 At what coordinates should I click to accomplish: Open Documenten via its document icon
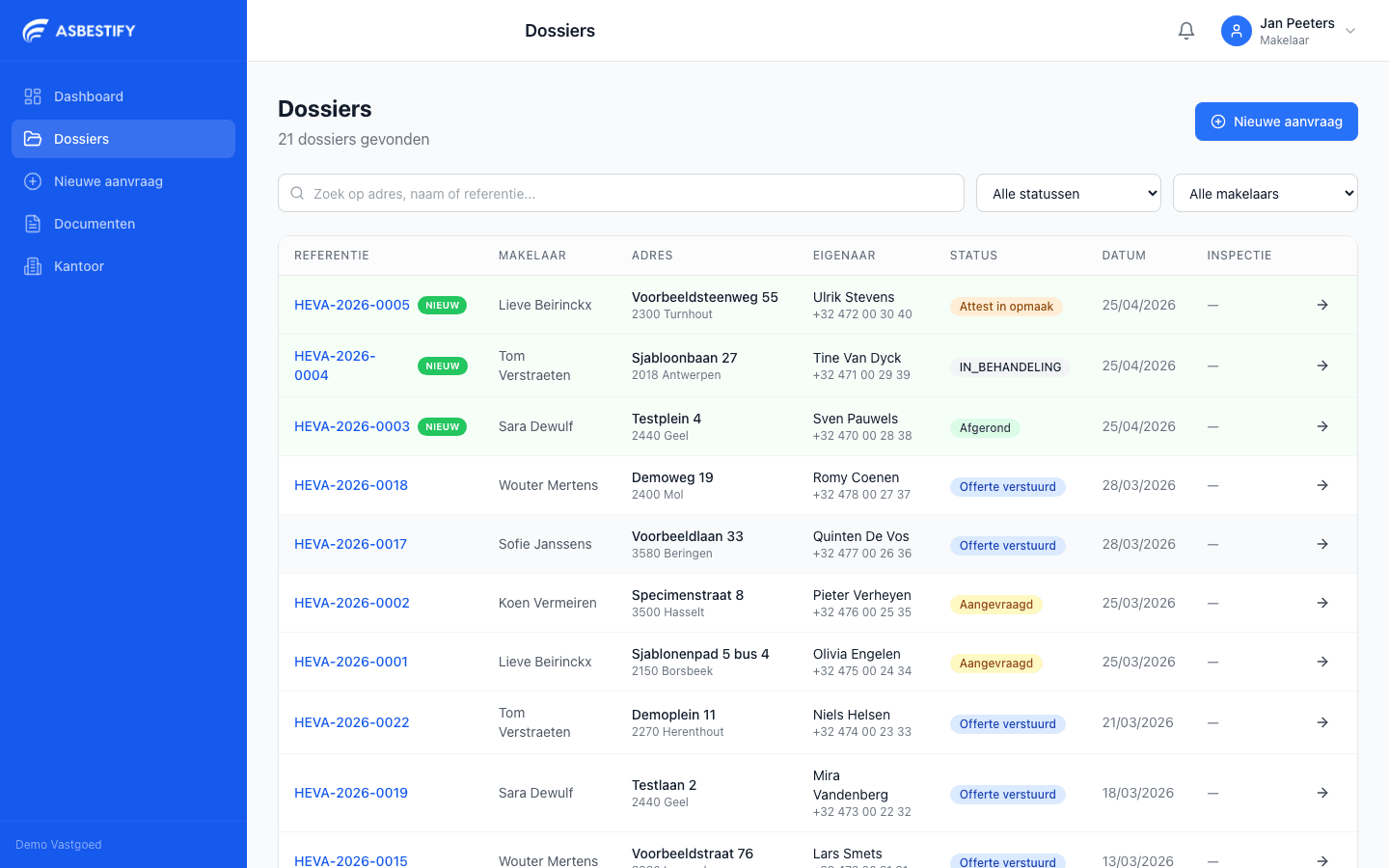pos(32,224)
